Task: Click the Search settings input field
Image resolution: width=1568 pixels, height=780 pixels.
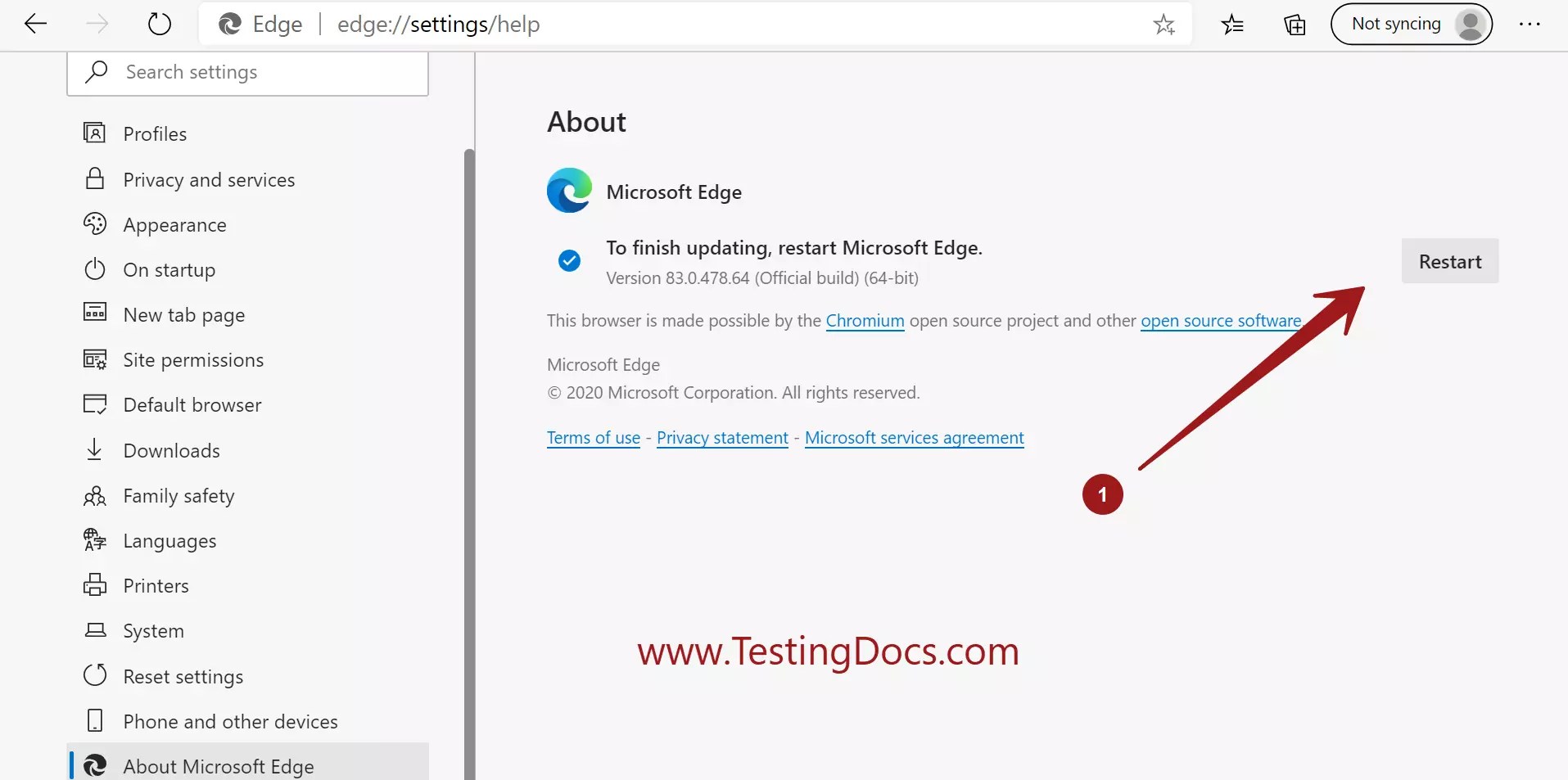Action: (246, 72)
